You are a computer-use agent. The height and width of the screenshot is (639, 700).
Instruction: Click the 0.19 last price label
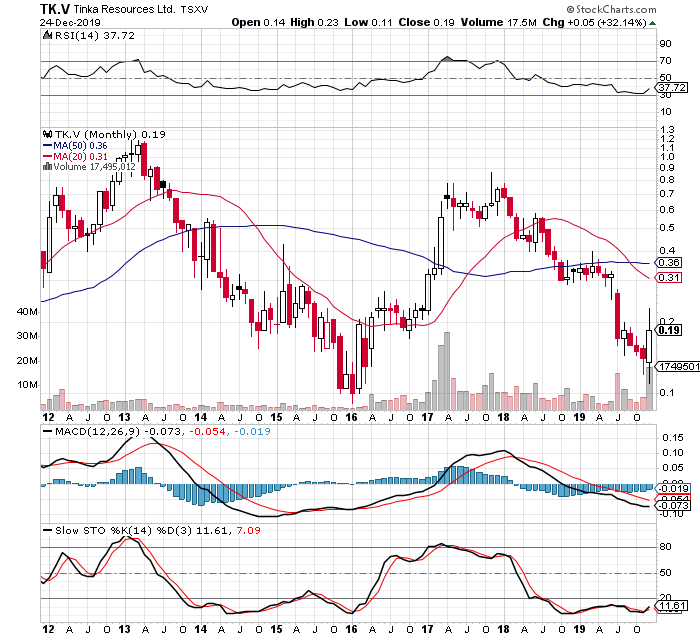[669, 331]
